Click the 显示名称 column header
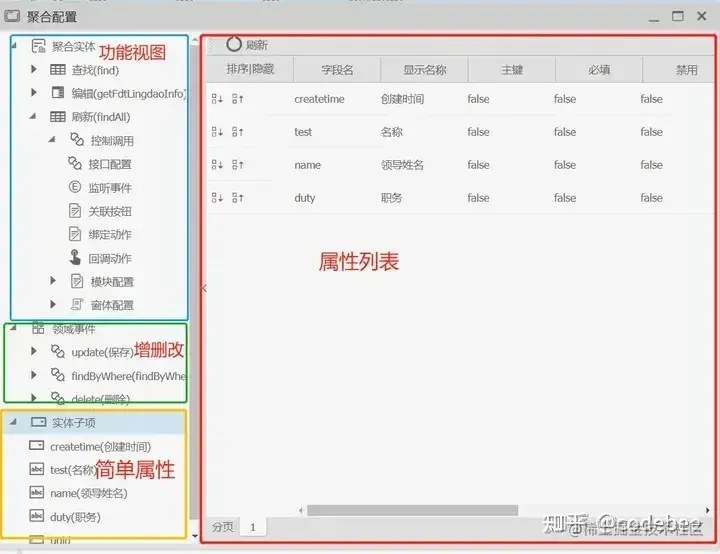This screenshot has width=720, height=554. pyautogui.click(x=424, y=69)
